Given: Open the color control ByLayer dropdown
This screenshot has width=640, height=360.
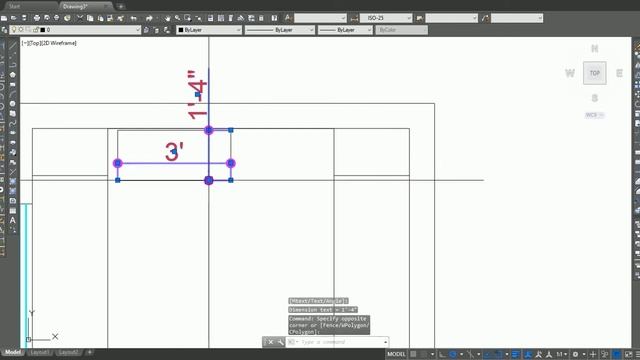Looking at the screenshot, I should click(x=238, y=30).
